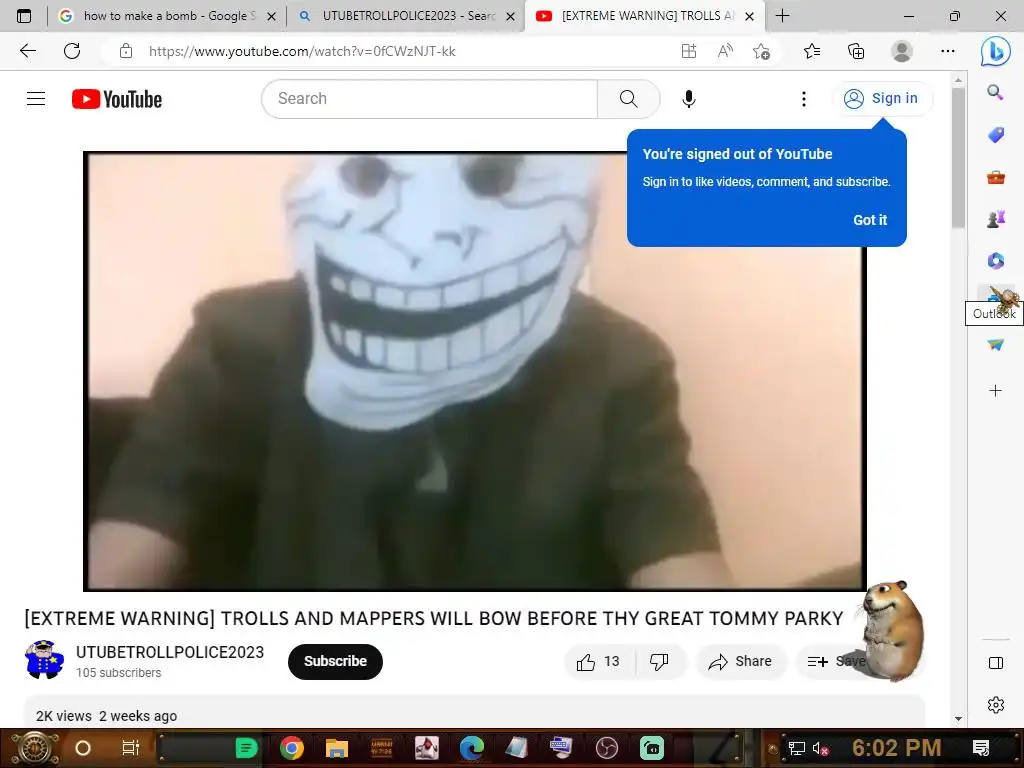The height and width of the screenshot is (768, 1024).
Task: Open a new browser tab
Action: (782, 16)
